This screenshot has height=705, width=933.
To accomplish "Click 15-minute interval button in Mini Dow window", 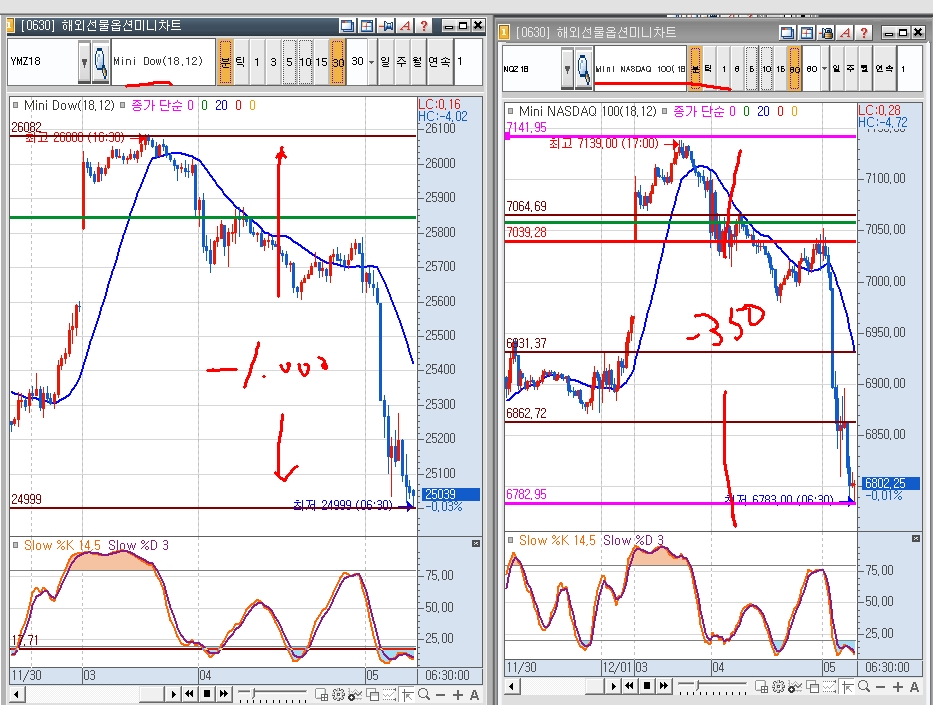I will pyautogui.click(x=321, y=62).
